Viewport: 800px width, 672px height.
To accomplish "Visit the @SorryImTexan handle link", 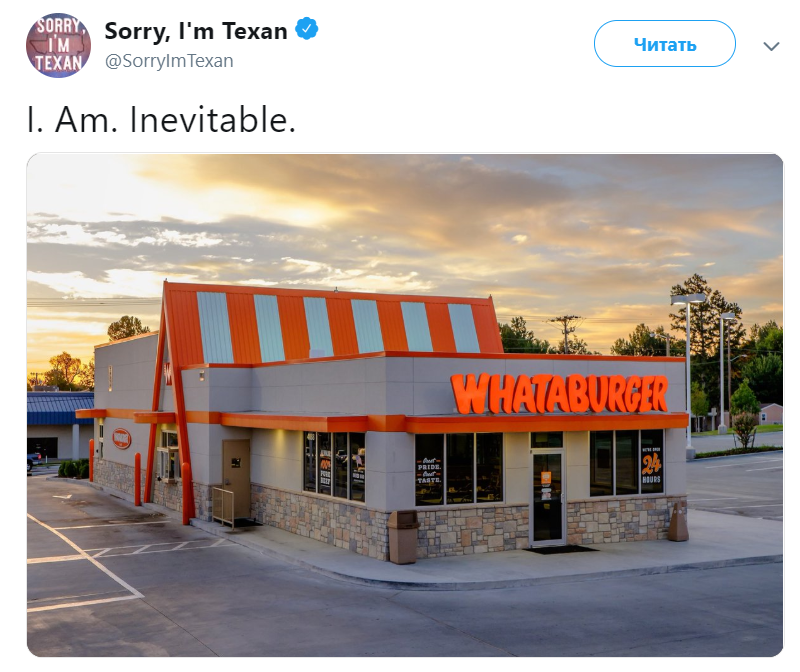I will pyautogui.click(x=169, y=61).
